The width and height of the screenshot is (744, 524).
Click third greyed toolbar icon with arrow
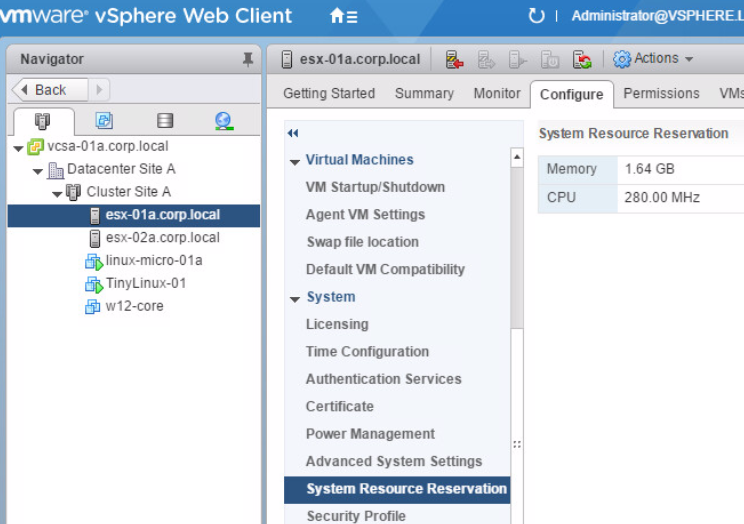[x=518, y=60]
